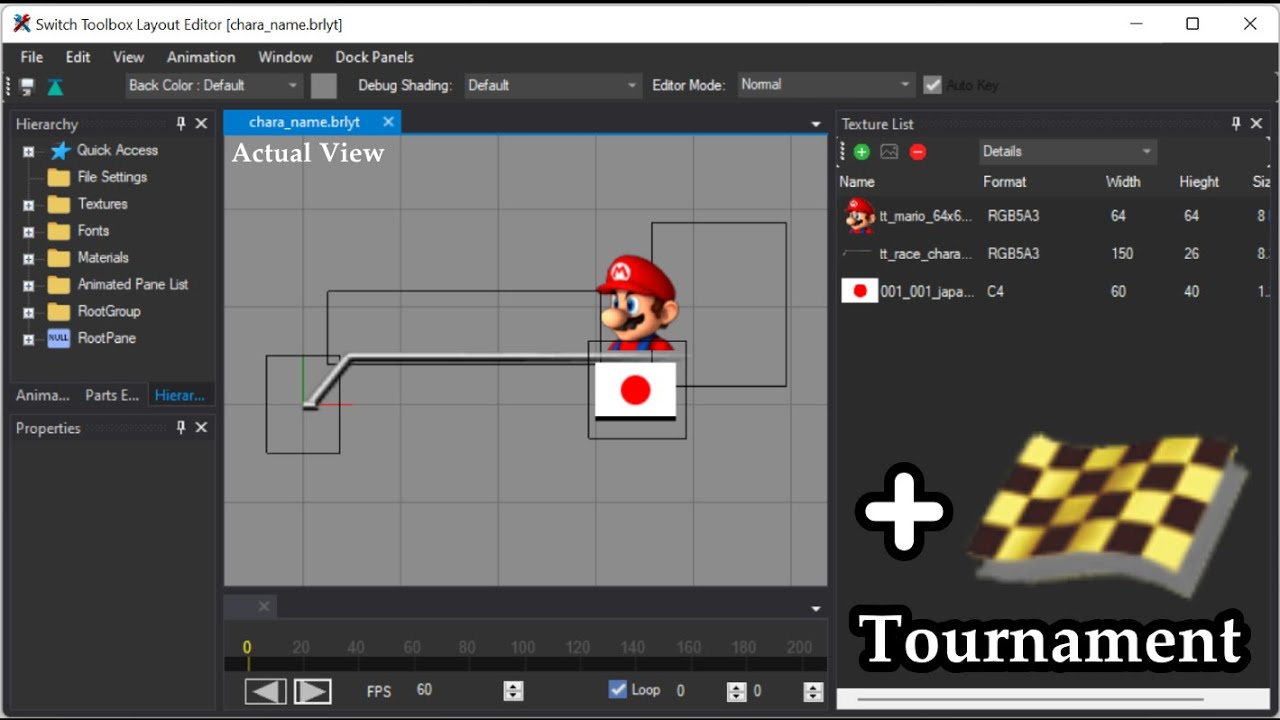This screenshot has height=720, width=1280.
Task: Switch to the Hierar... panel tab
Action: pos(180,395)
